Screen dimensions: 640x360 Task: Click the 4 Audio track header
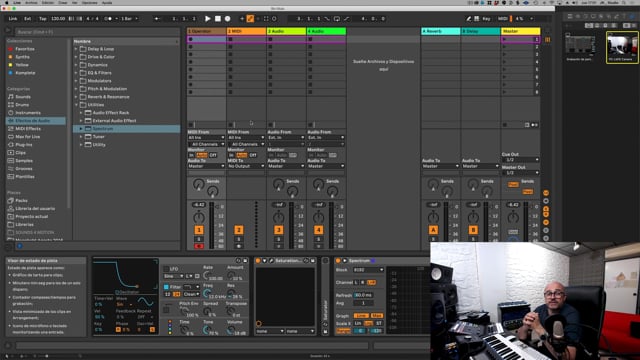coord(327,31)
